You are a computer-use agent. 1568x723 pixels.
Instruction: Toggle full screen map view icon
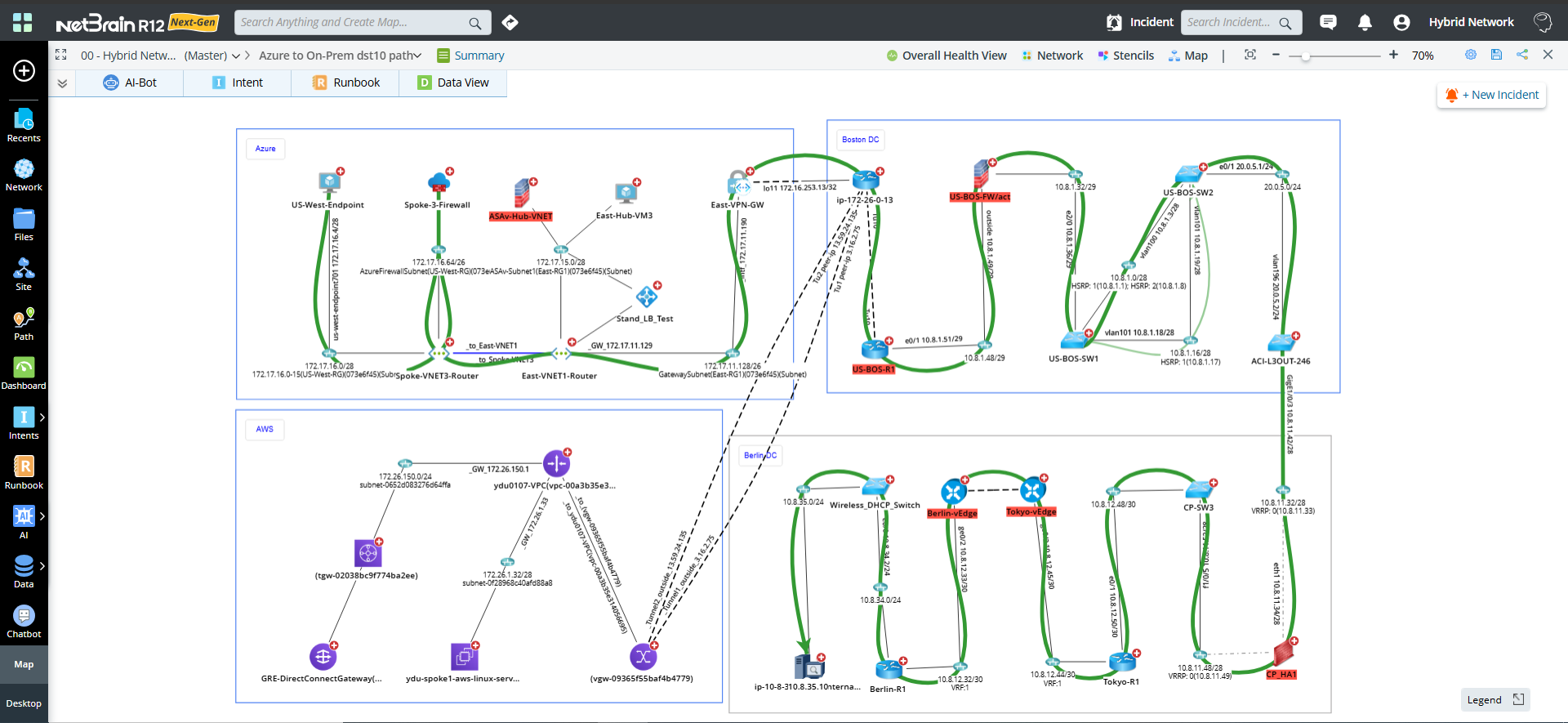coord(60,55)
